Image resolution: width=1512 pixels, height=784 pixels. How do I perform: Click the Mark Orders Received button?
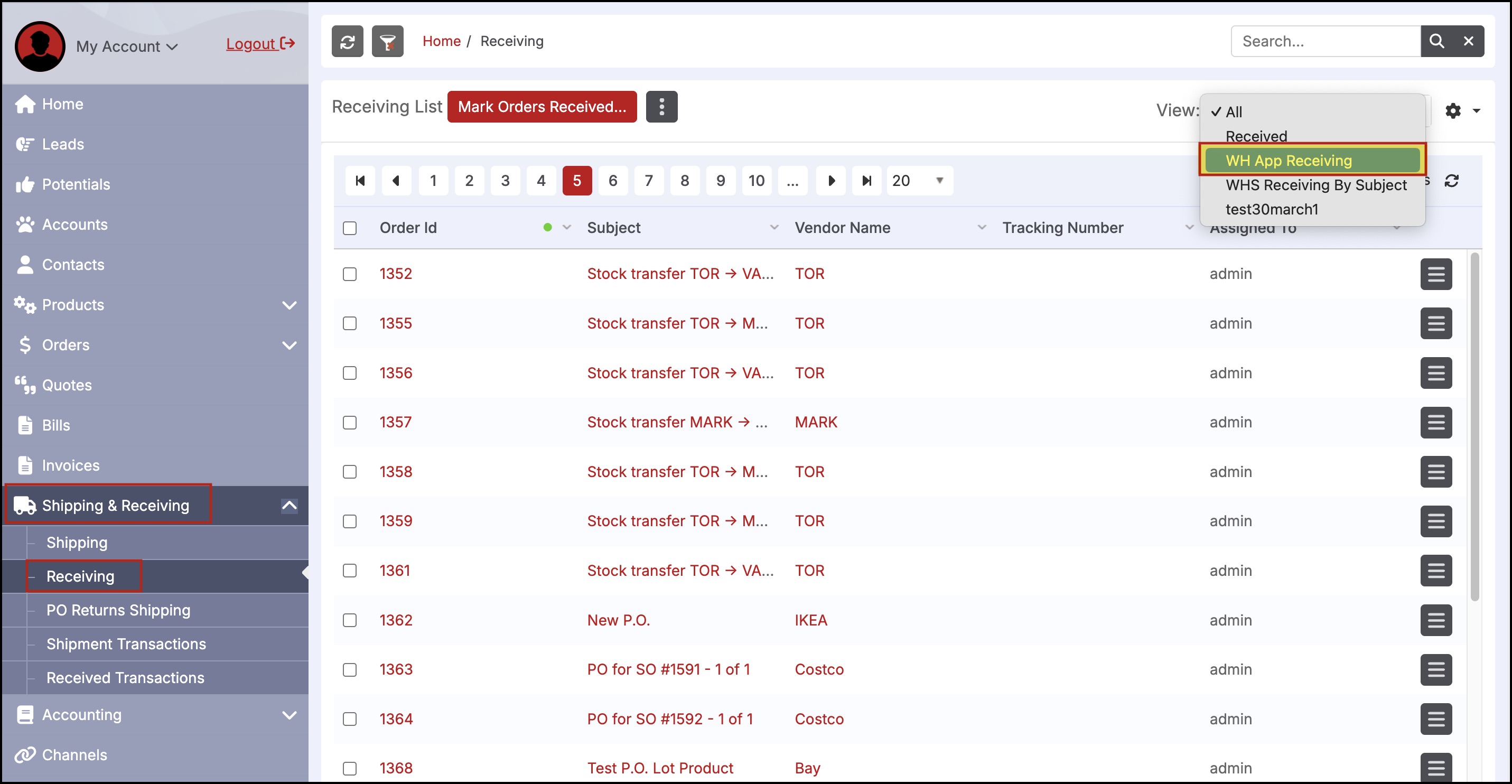pos(542,107)
